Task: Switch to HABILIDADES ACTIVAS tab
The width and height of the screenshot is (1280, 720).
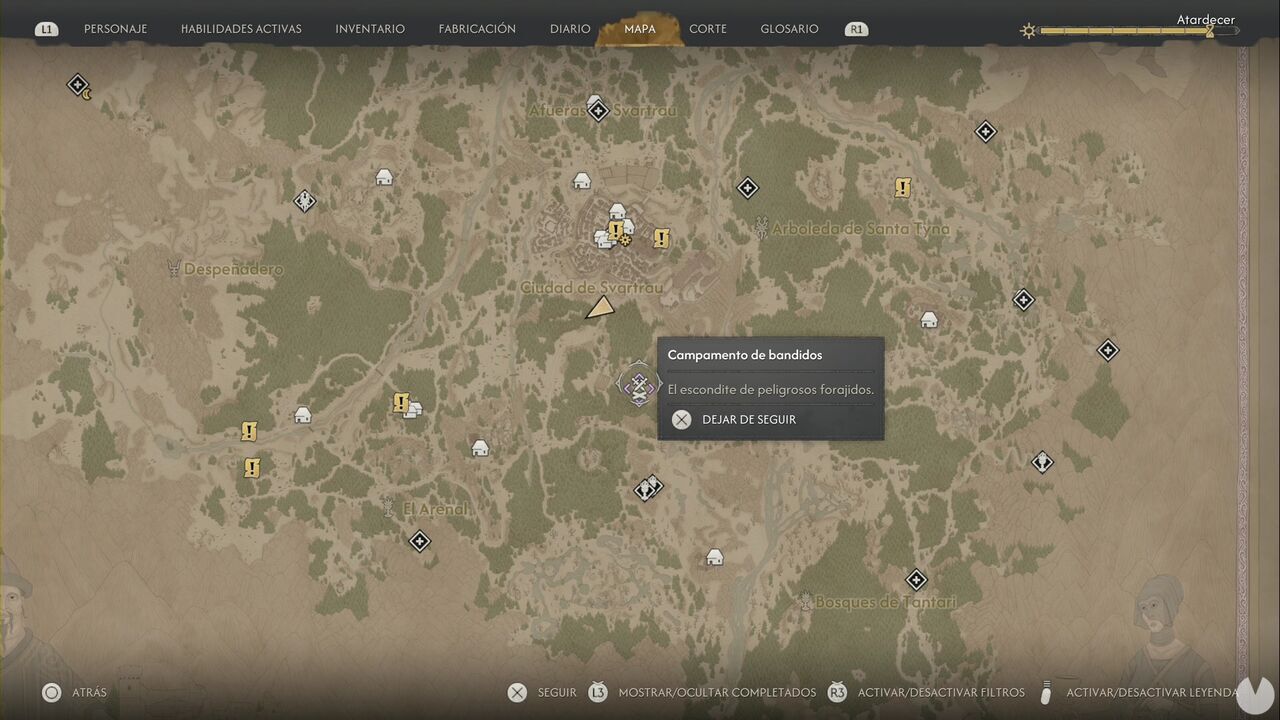Action: tap(241, 29)
